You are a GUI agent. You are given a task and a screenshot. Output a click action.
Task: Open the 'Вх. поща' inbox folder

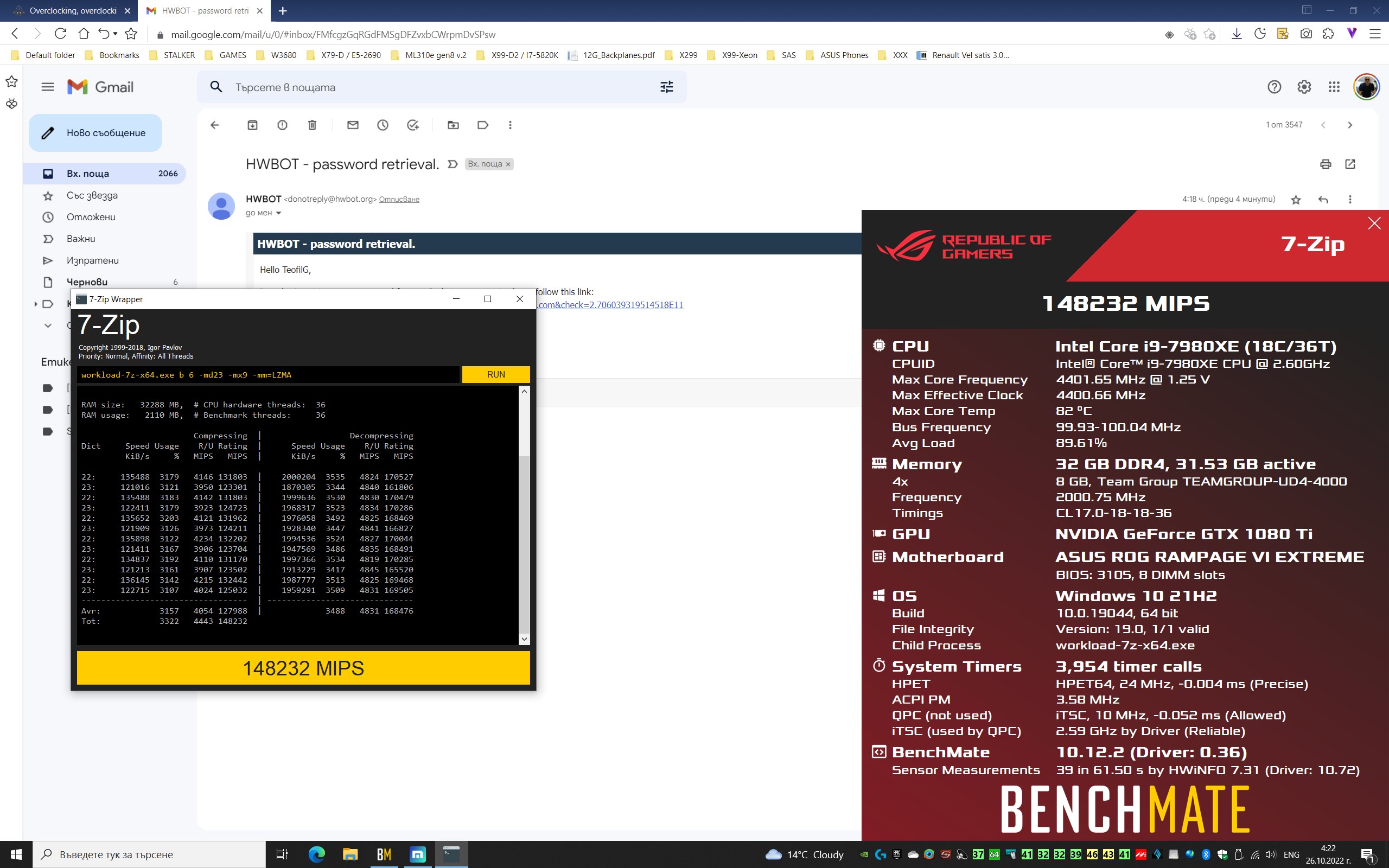point(105,174)
